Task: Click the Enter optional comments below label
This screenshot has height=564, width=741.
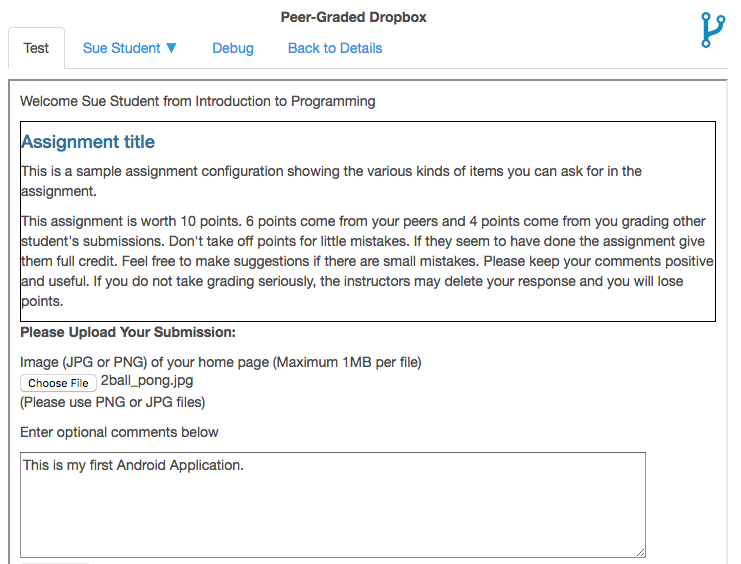Action: pyautogui.click(x=119, y=432)
